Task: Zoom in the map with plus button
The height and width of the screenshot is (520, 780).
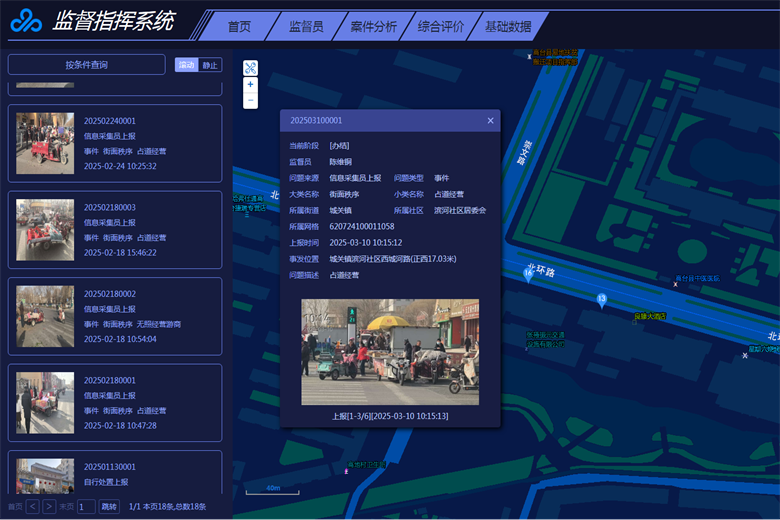Action: pos(250,85)
